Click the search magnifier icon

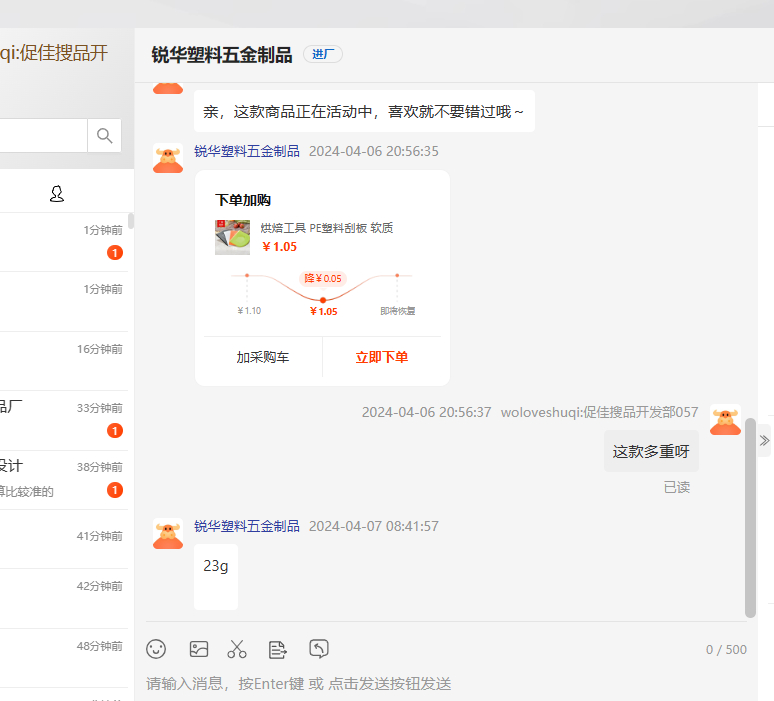(x=104, y=135)
